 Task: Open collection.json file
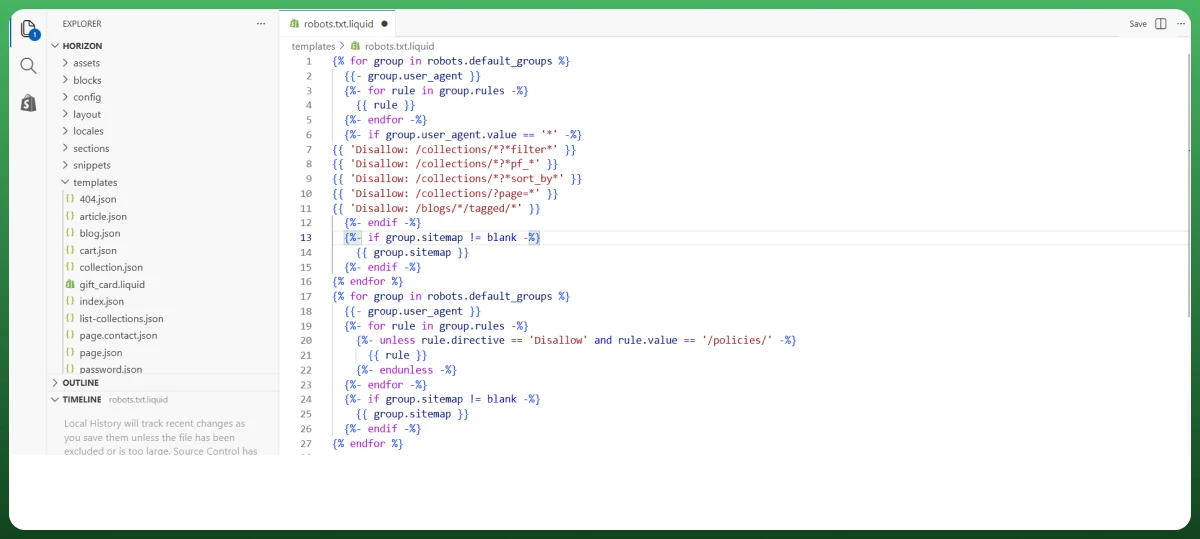coord(111,267)
